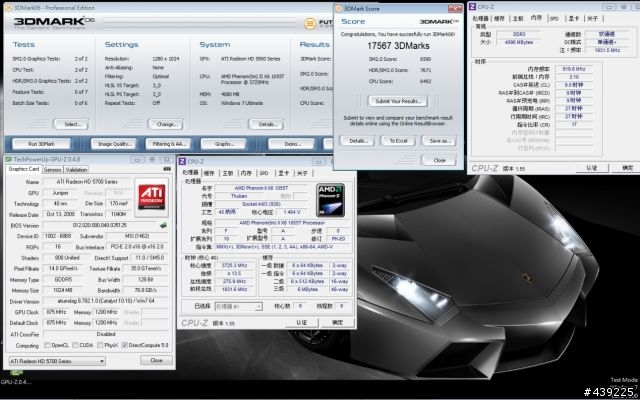The width and height of the screenshot is (640, 400).
Task: Select the 内存 tab in the top-right CPU-Z window
Action: [536, 18]
